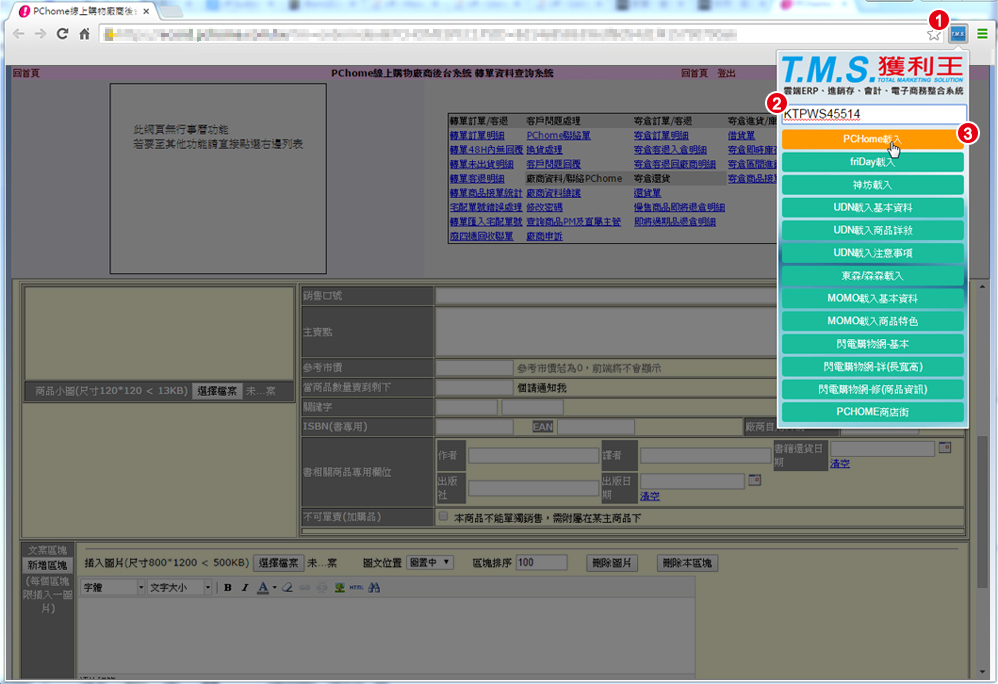
Task: Click the friDay載入 button
Action: [871, 162]
